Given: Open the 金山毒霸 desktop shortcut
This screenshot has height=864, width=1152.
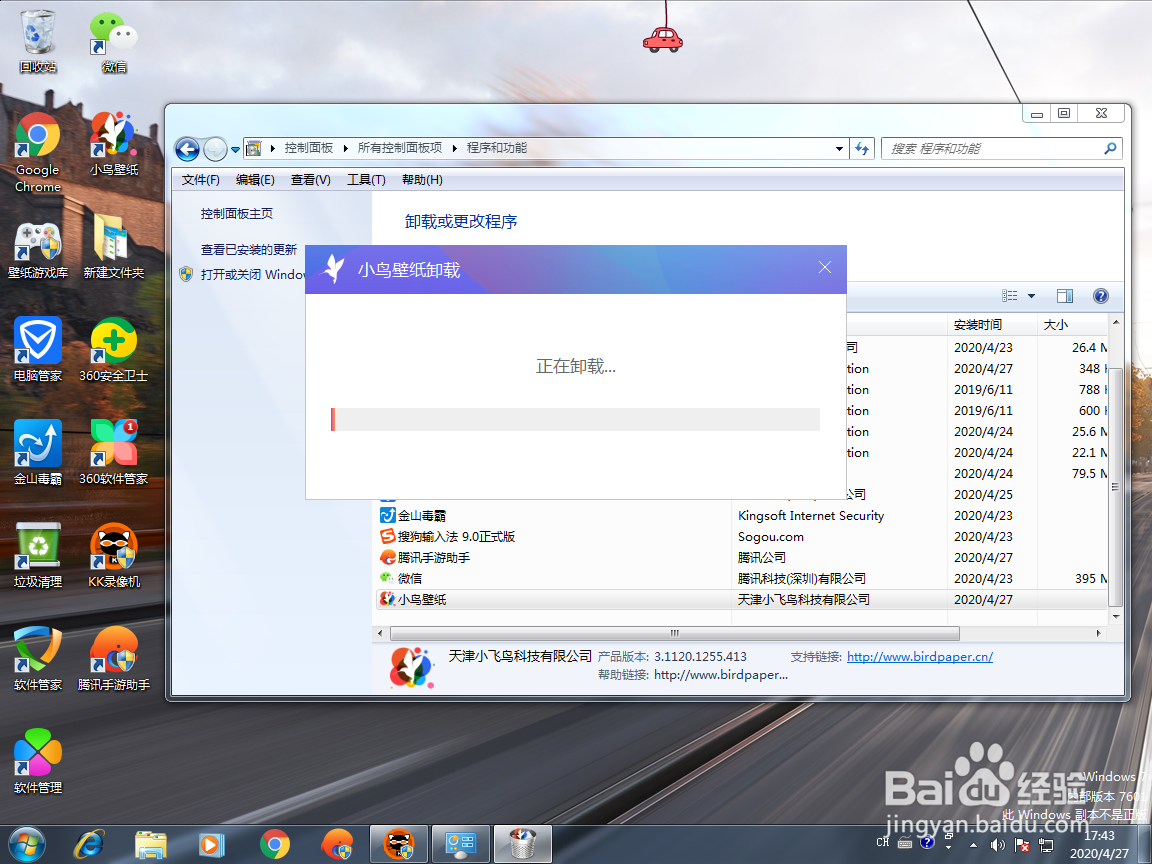Looking at the screenshot, I should coord(38,453).
